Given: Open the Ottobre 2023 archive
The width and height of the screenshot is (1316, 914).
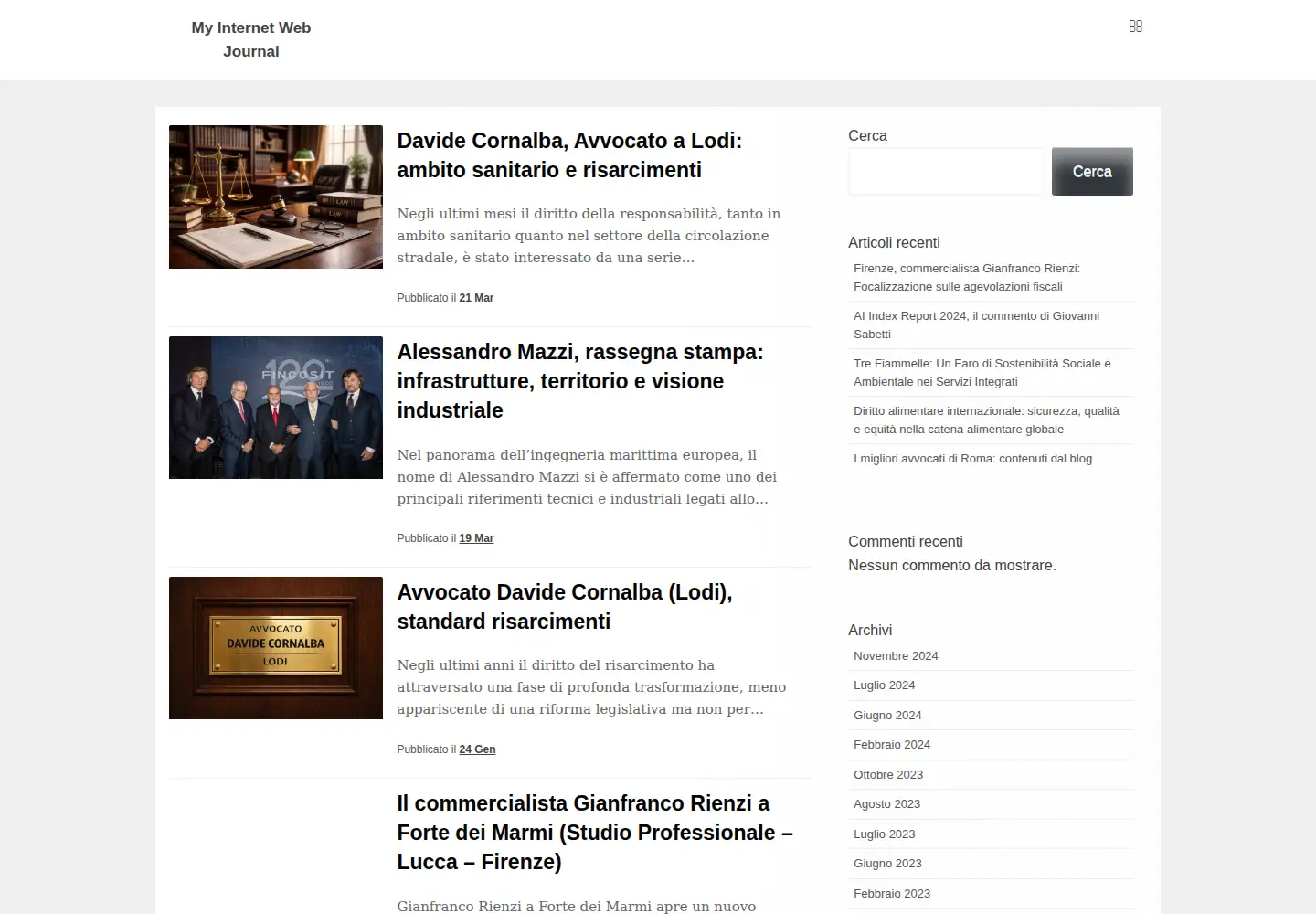Looking at the screenshot, I should pos(888,775).
